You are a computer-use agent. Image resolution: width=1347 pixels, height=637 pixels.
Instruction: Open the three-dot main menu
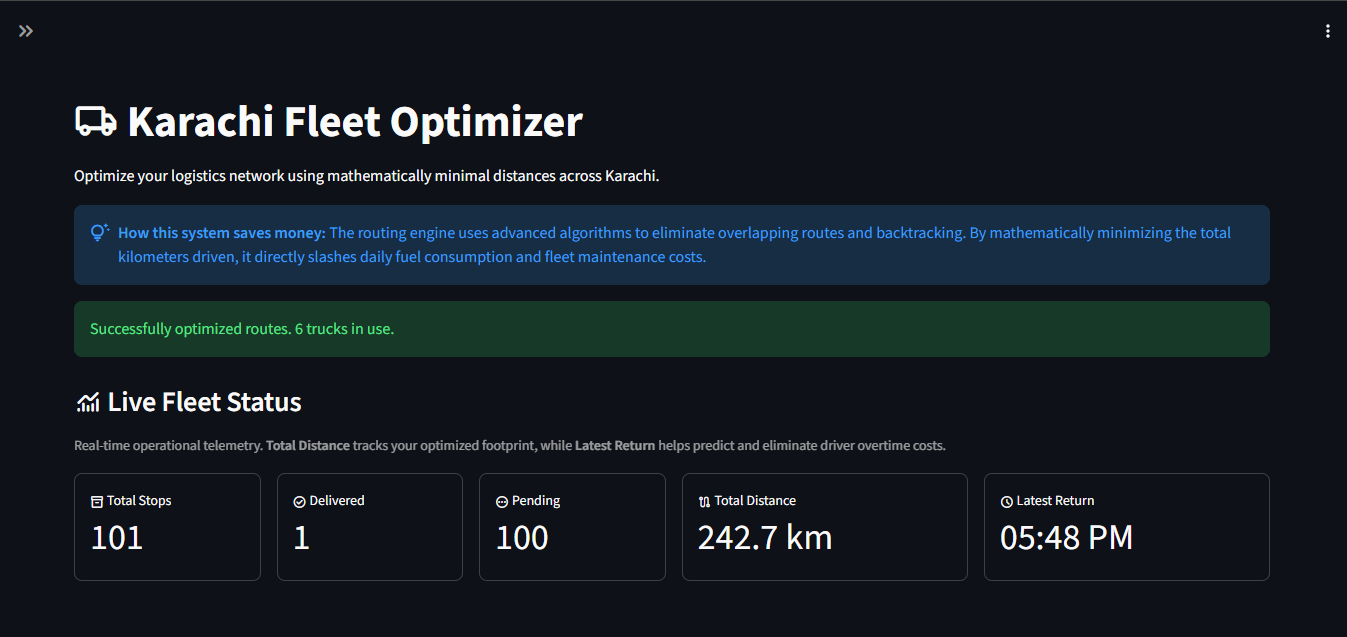tap(1328, 31)
